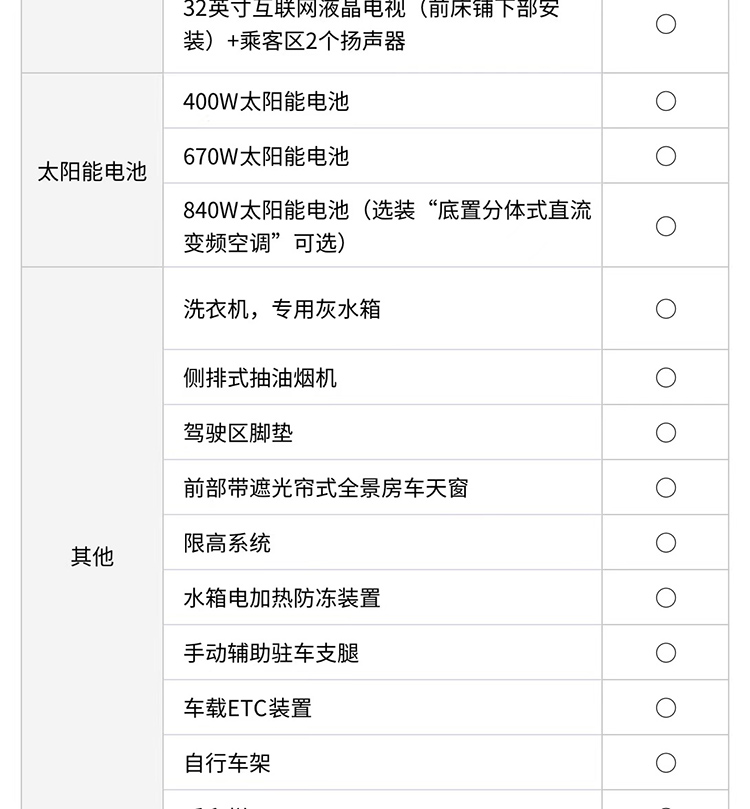Select the 洗衣机，专用灰水箱 option circle

(x=666, y=309)
